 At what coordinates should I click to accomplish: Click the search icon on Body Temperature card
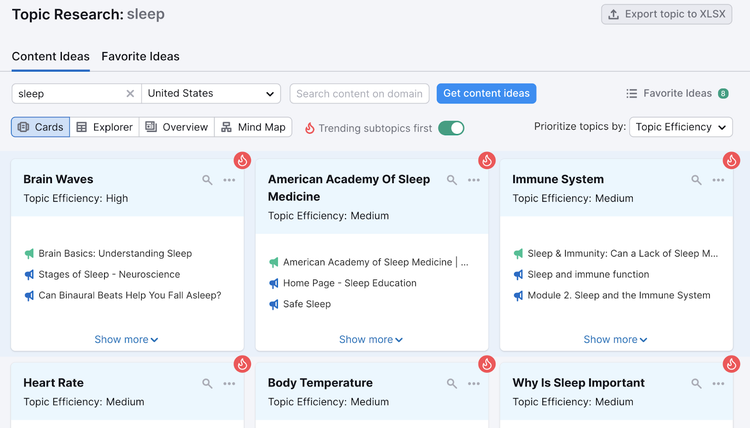point(452,384)
